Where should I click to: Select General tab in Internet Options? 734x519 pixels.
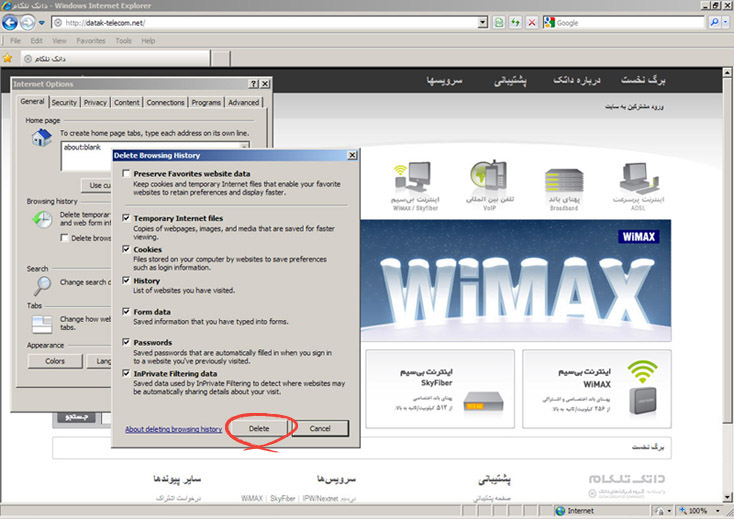coord(32,102)
